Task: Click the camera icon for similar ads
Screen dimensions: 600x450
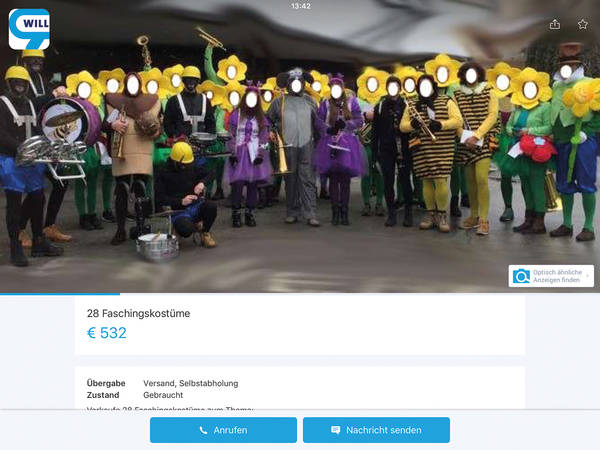Action: (521, 276)
